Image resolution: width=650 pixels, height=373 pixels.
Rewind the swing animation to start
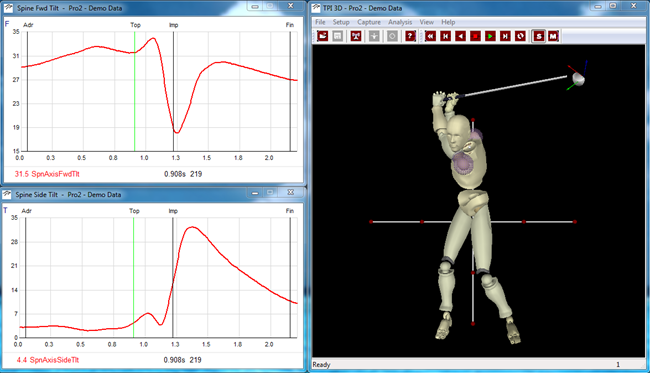pos(430,36)
